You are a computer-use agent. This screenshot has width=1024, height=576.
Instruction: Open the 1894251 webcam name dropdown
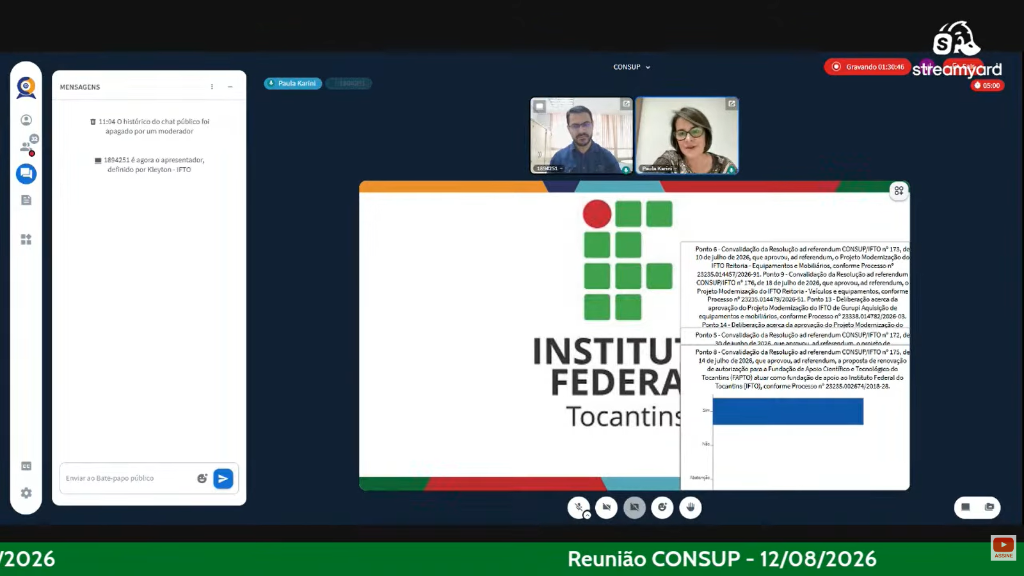(549, 168)
